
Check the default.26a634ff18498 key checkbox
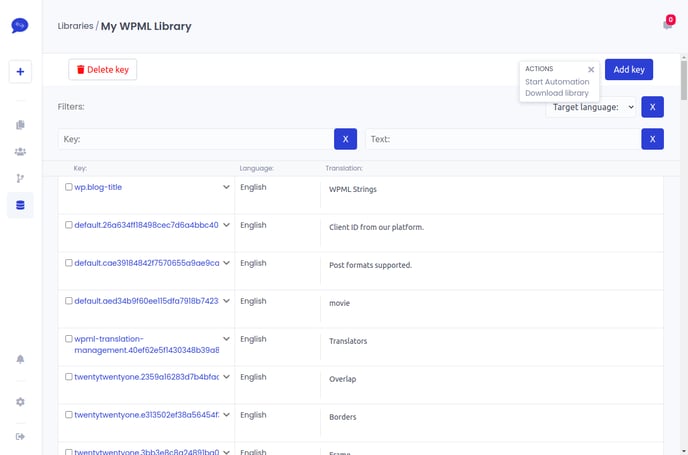coord(68,225)
